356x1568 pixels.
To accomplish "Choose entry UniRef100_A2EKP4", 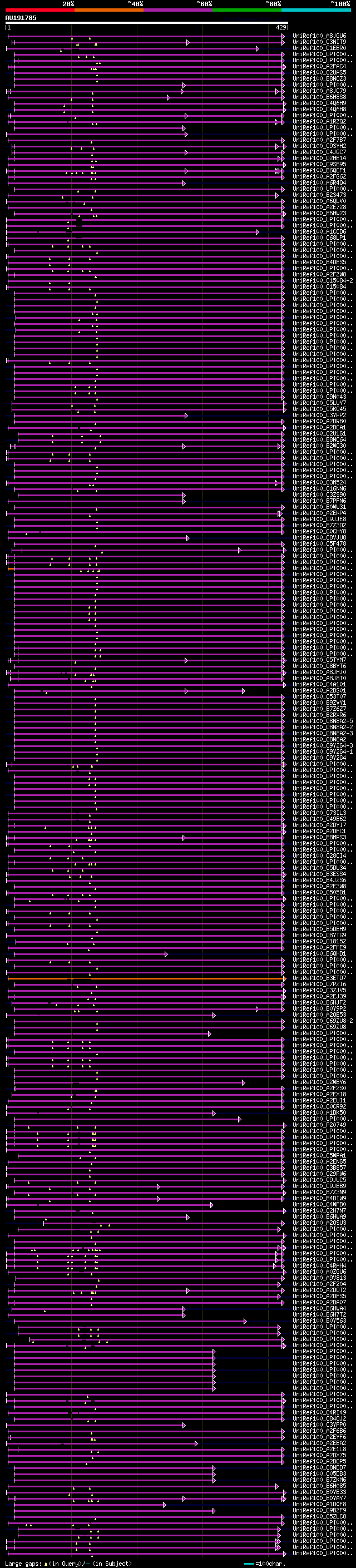I will click(x=319, y=513).
